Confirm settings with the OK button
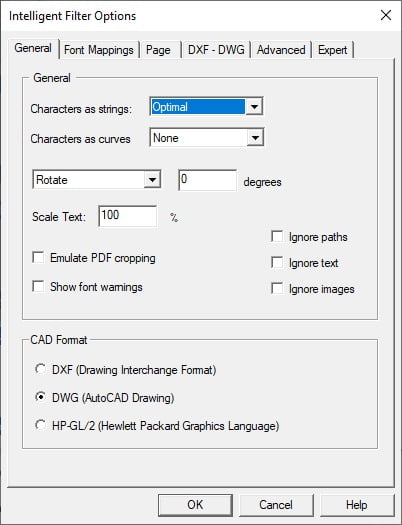 click(195, 505)
